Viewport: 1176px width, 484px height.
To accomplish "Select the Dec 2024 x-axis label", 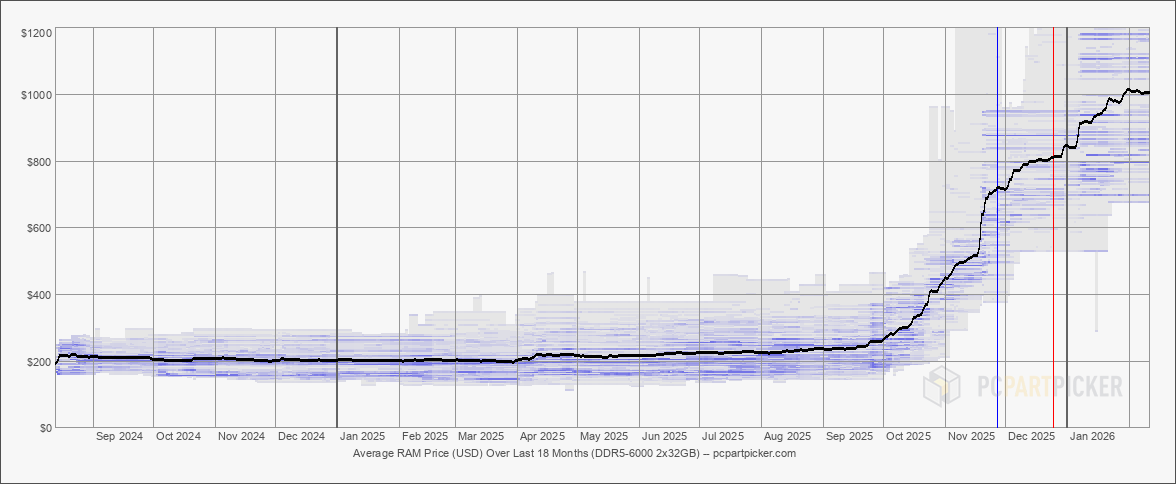I will pyautogui.click(x=301, y=437).
